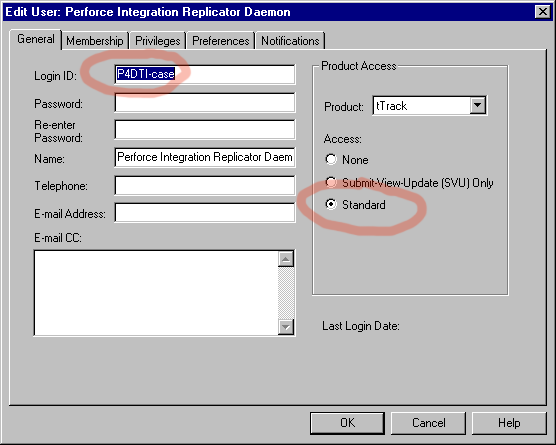
Task: Select the None access option
Action: [347, 160]
